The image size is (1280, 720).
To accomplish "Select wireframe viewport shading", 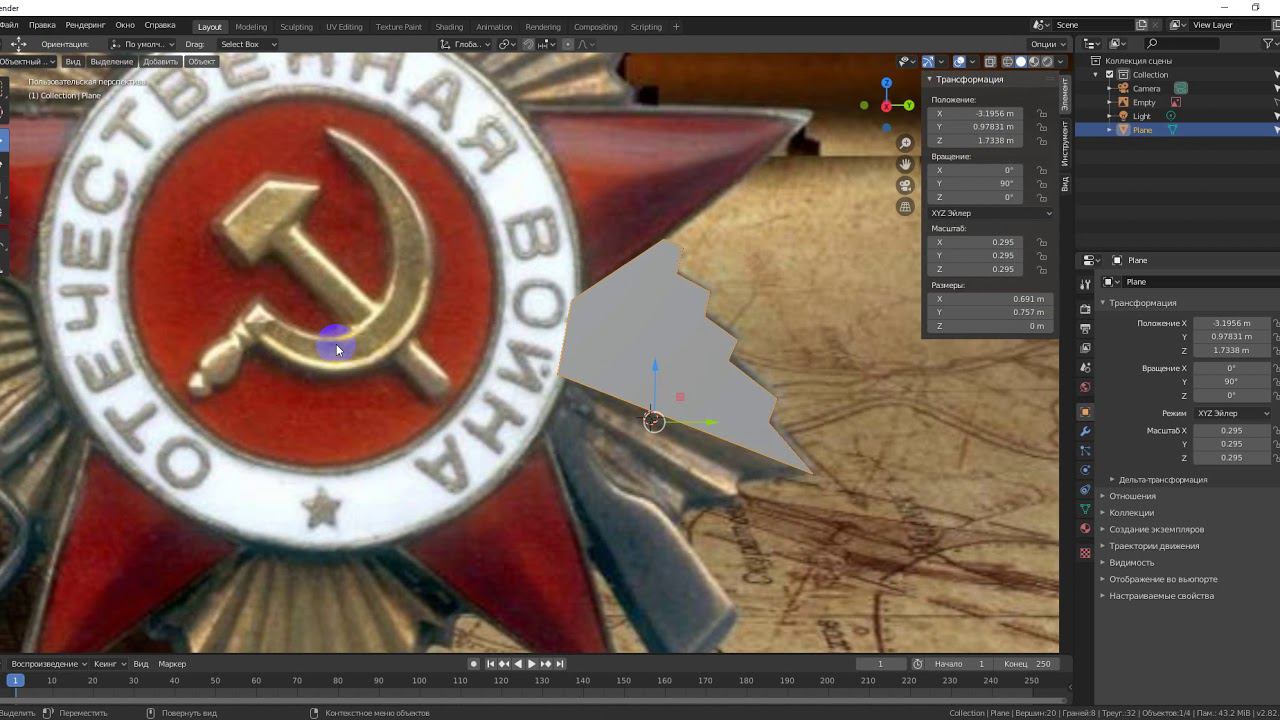I will click(1007, 62).
